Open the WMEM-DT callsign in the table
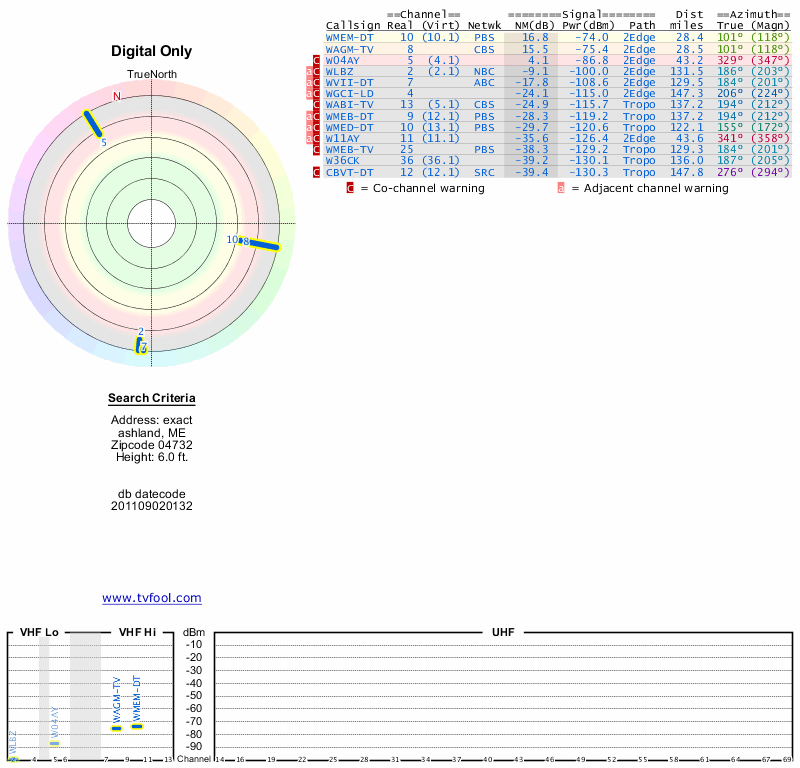 pos(350,37)
